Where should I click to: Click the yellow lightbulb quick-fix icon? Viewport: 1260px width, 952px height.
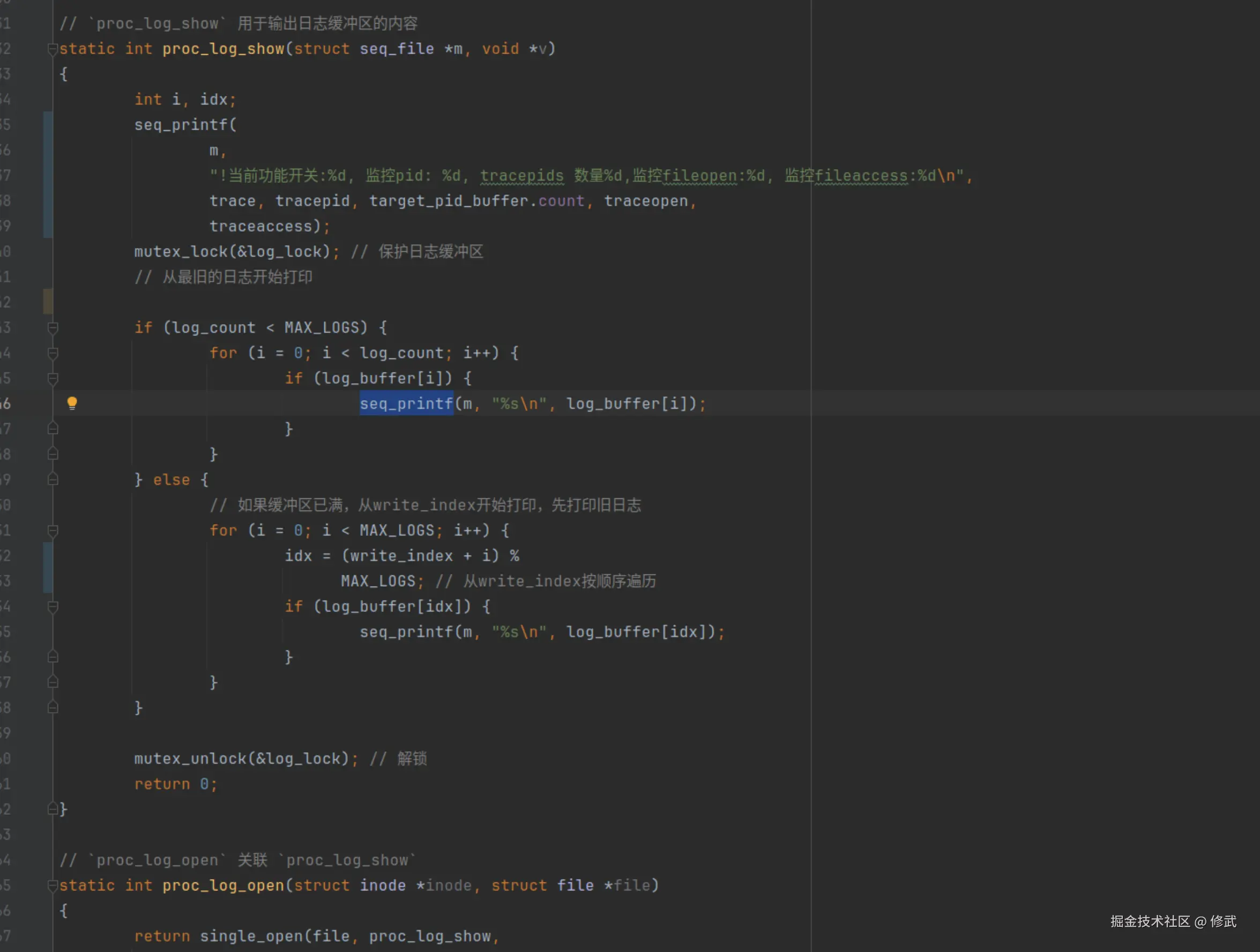tap(72, 403)
